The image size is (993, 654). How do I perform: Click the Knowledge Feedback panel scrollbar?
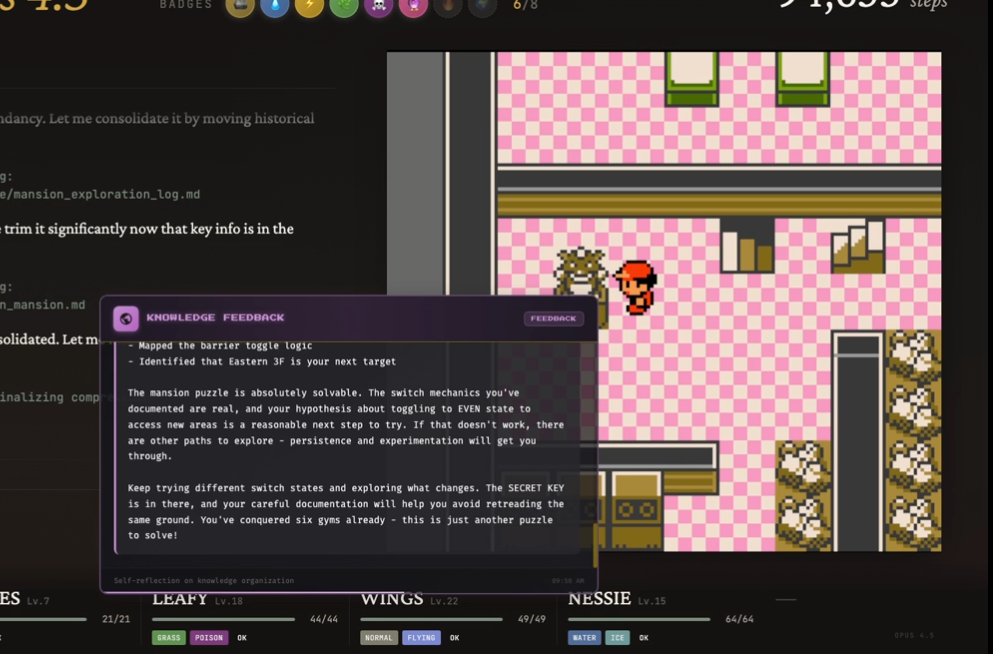[x=595, y=545]
